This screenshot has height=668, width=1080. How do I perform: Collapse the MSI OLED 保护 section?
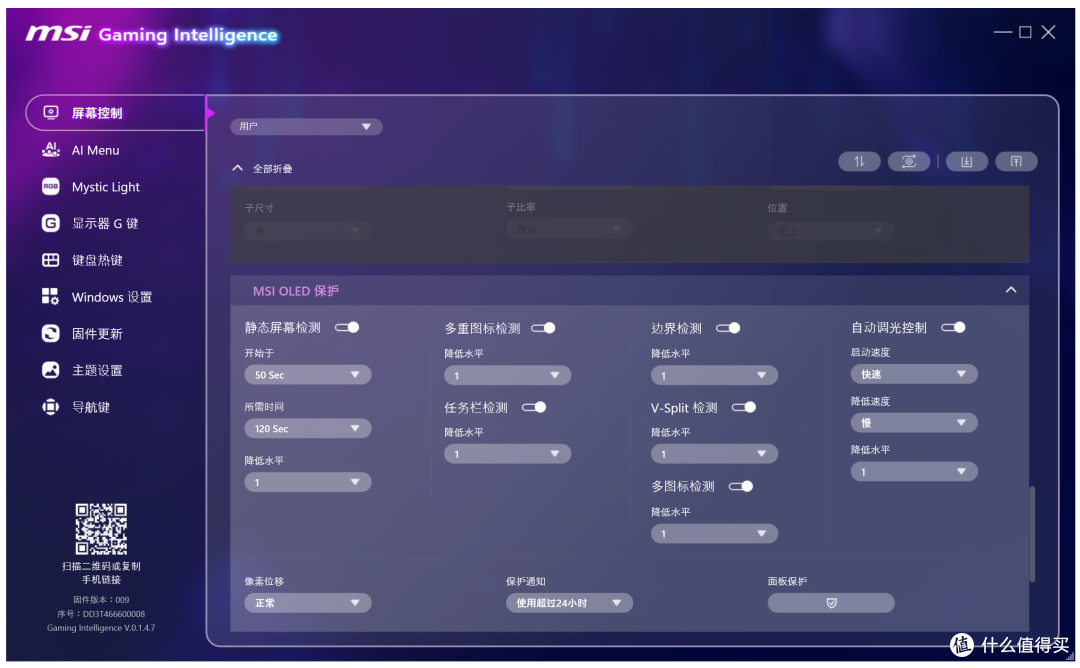pyautogui.click(x=1010, y=290)
